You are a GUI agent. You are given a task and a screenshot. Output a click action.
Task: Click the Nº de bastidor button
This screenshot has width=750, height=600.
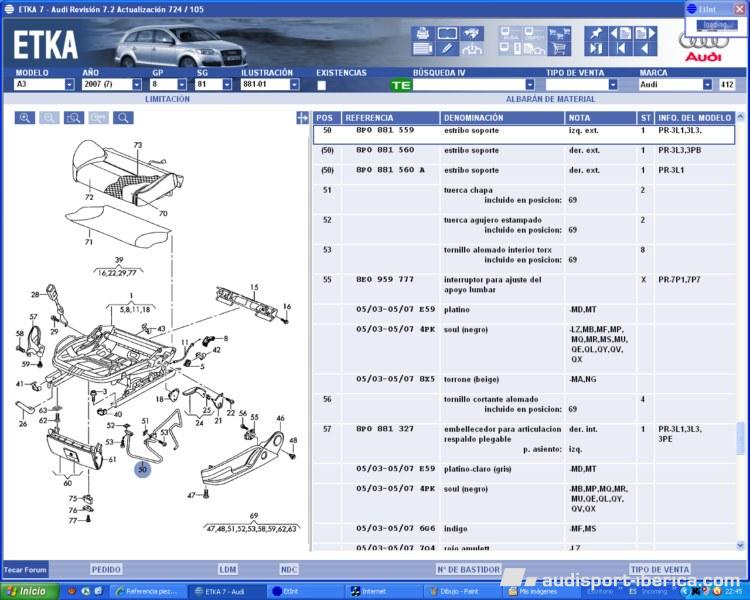coord(468,569)
